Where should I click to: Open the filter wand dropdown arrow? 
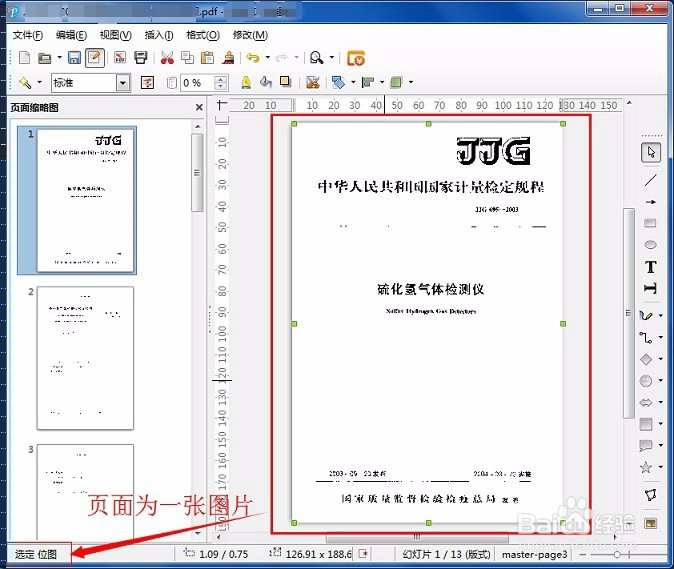click(40, 82)
